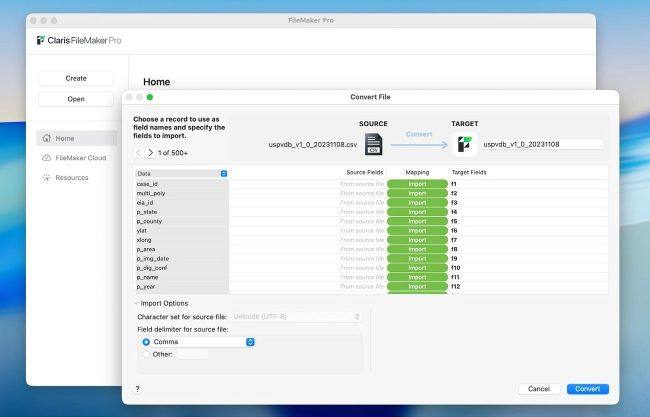
Task: Select the Other delimiter radio button
Action: [x=146, y=354]
